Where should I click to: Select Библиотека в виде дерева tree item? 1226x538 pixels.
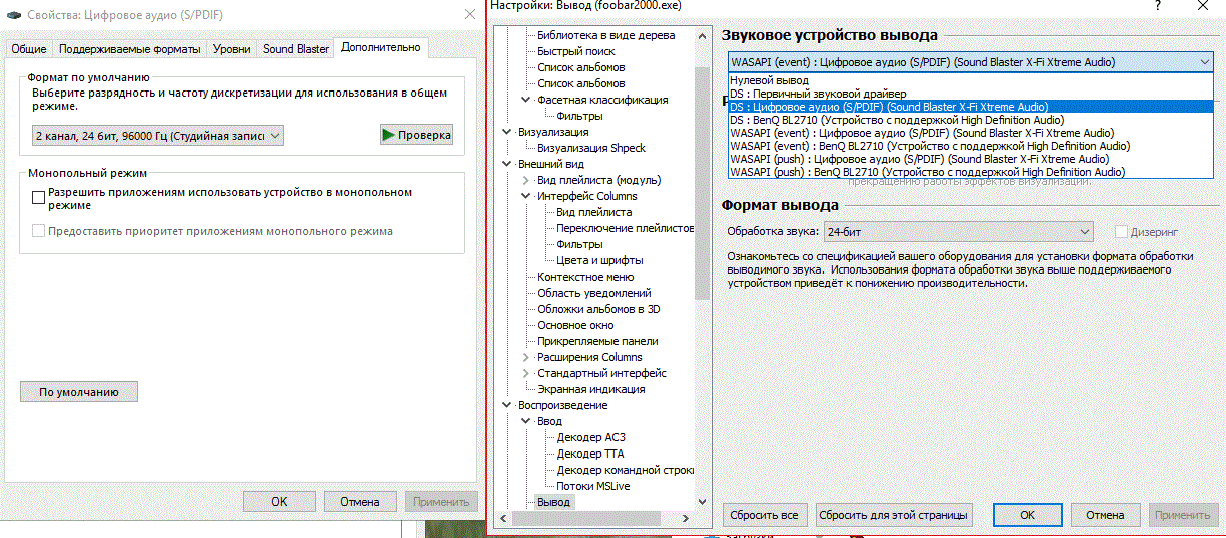click(x=605, y=35)
